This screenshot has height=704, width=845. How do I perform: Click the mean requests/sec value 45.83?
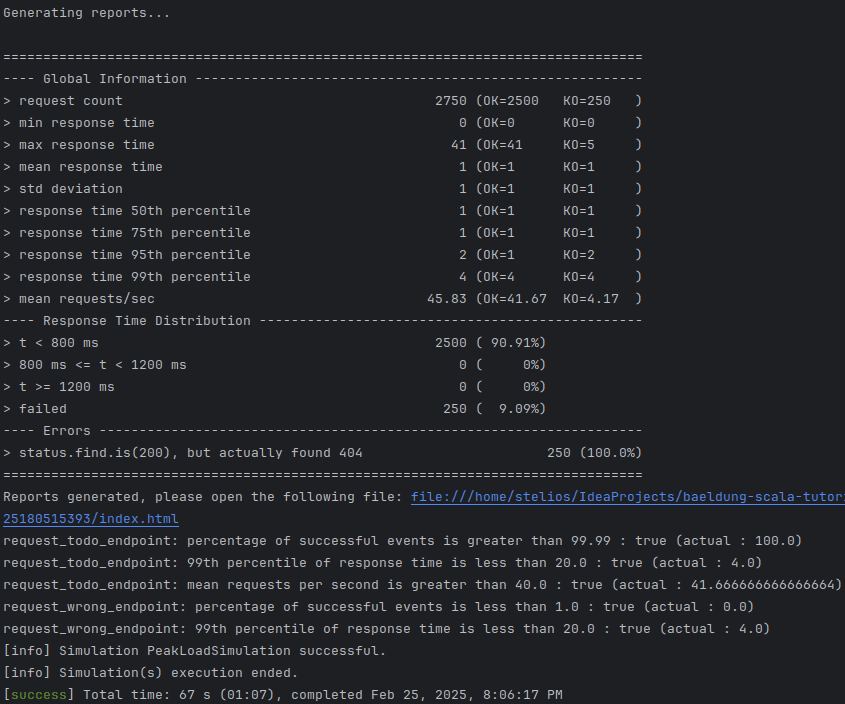[446, 299]
